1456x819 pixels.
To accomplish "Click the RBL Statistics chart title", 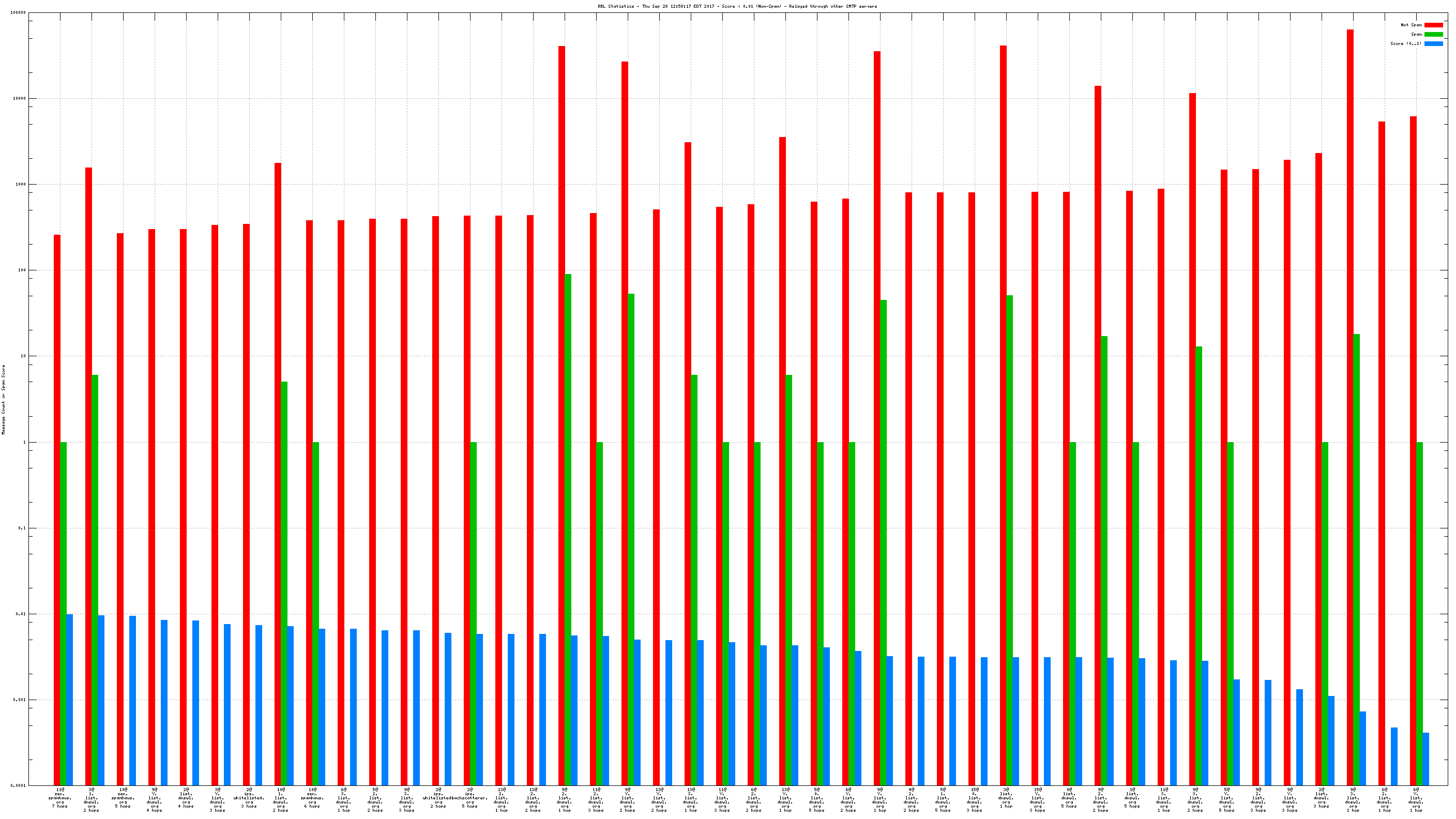I will [x=737, y=6].
